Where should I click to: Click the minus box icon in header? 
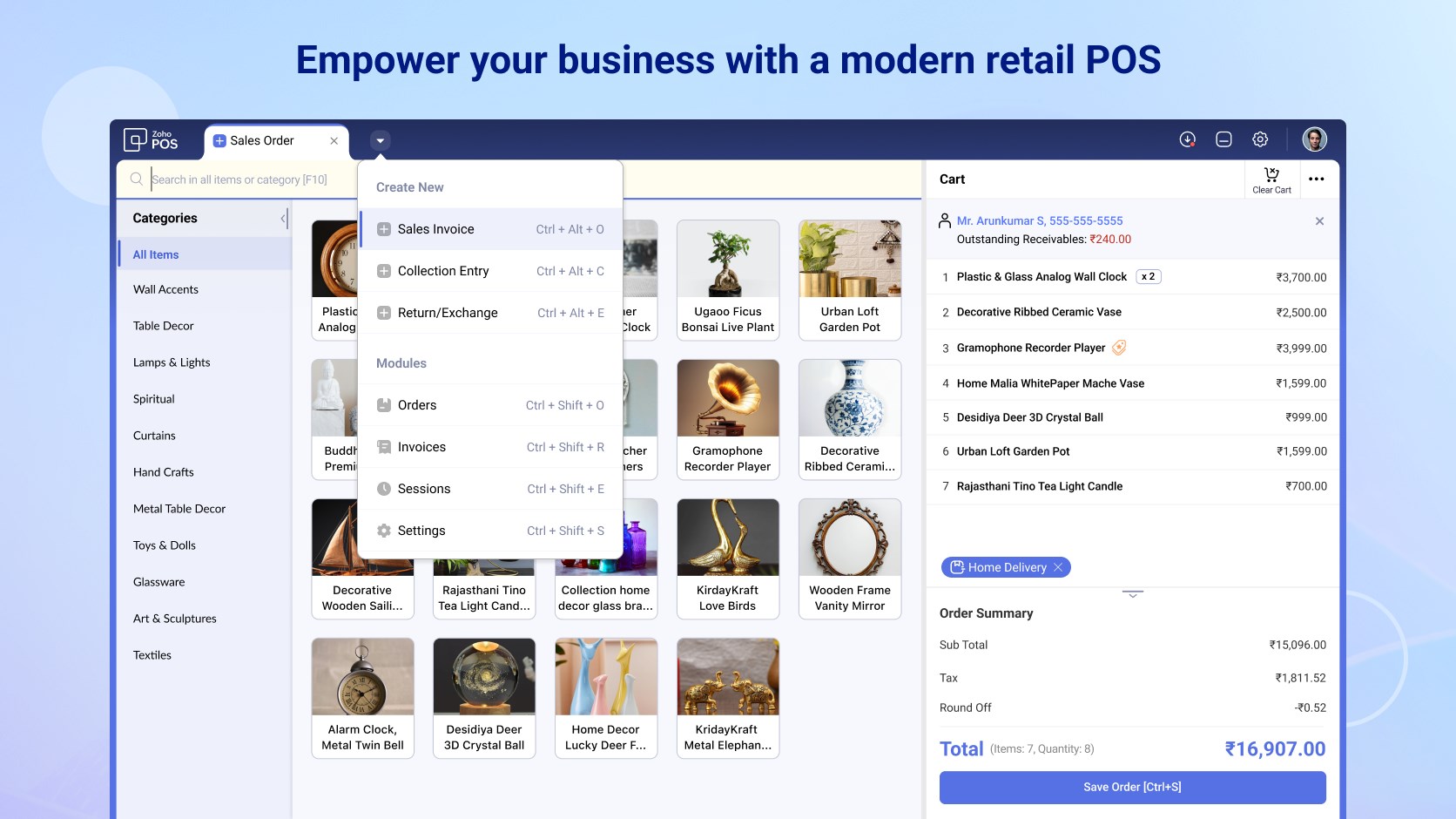pyautogui.click(x=1223, y=139)
